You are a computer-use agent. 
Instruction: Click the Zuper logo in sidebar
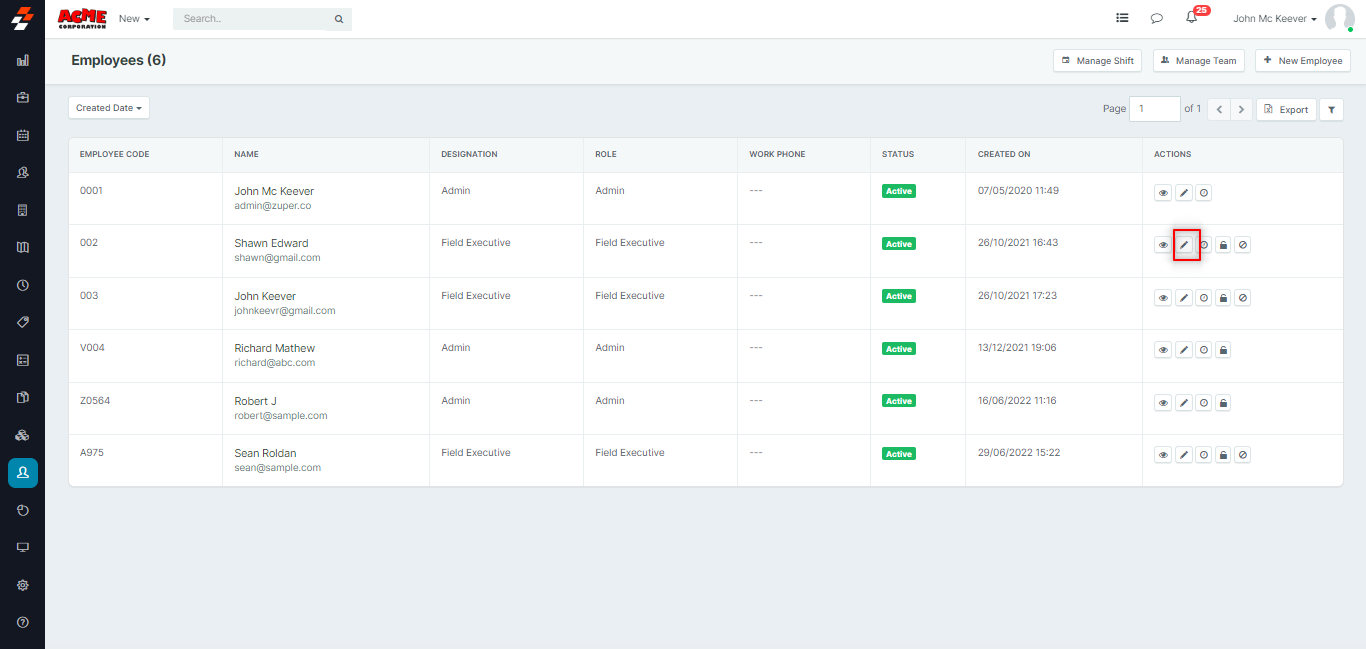(22, 18)
